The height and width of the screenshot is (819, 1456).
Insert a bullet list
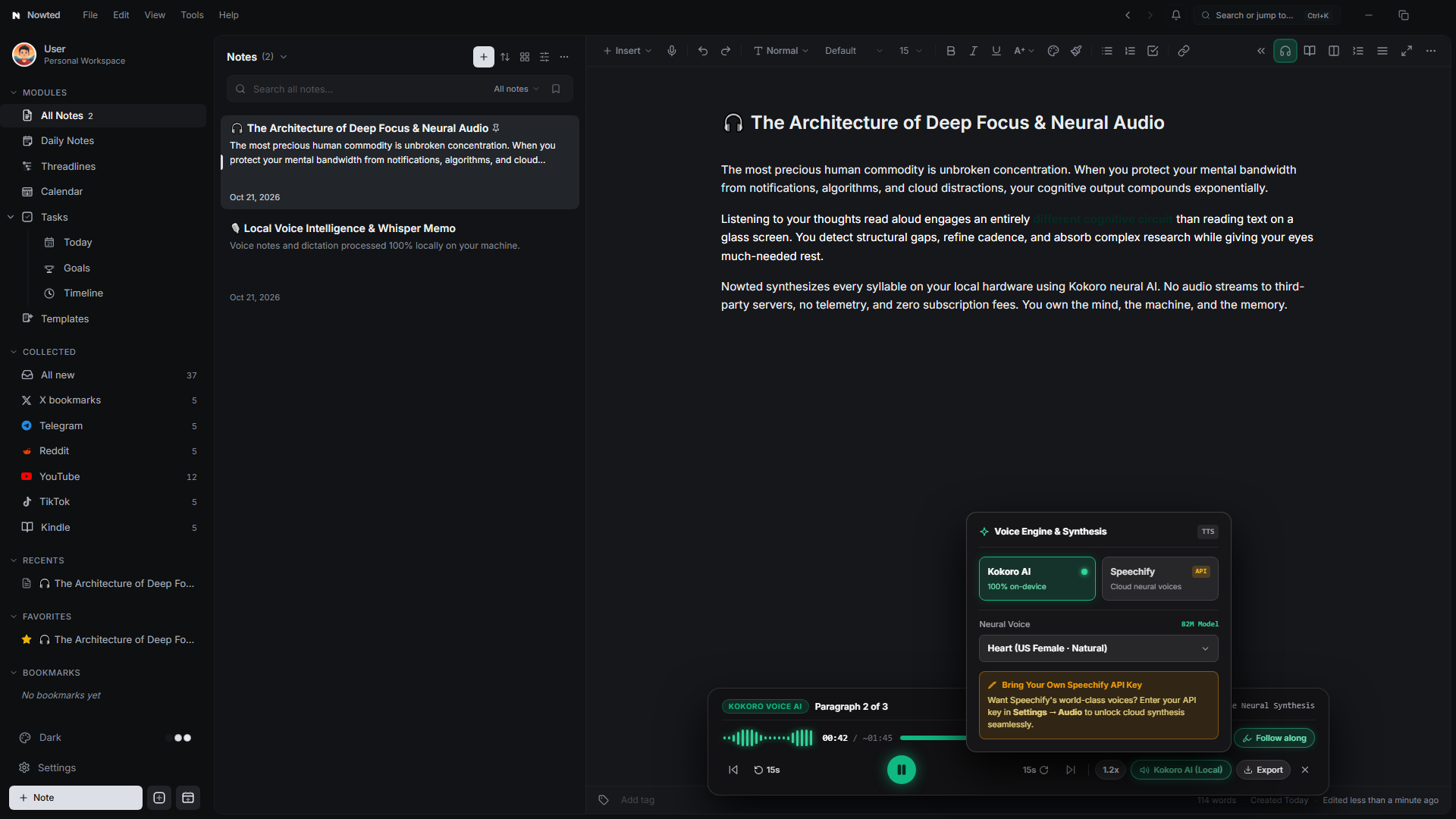coord(1107,51)
